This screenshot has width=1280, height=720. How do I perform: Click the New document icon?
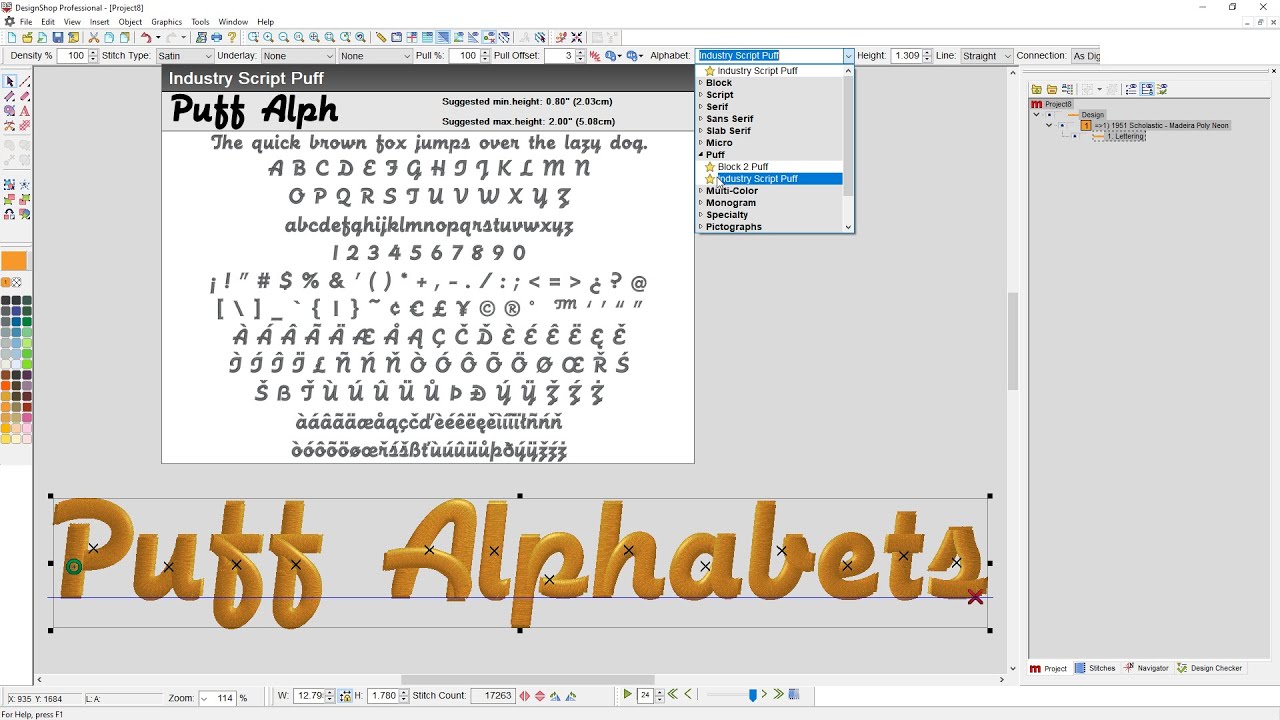coord(12,38)
